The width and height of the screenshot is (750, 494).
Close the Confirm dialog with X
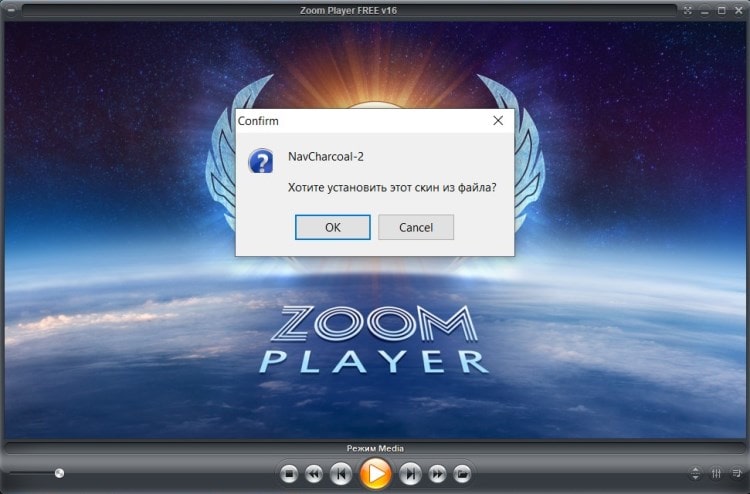coord(498,121)
